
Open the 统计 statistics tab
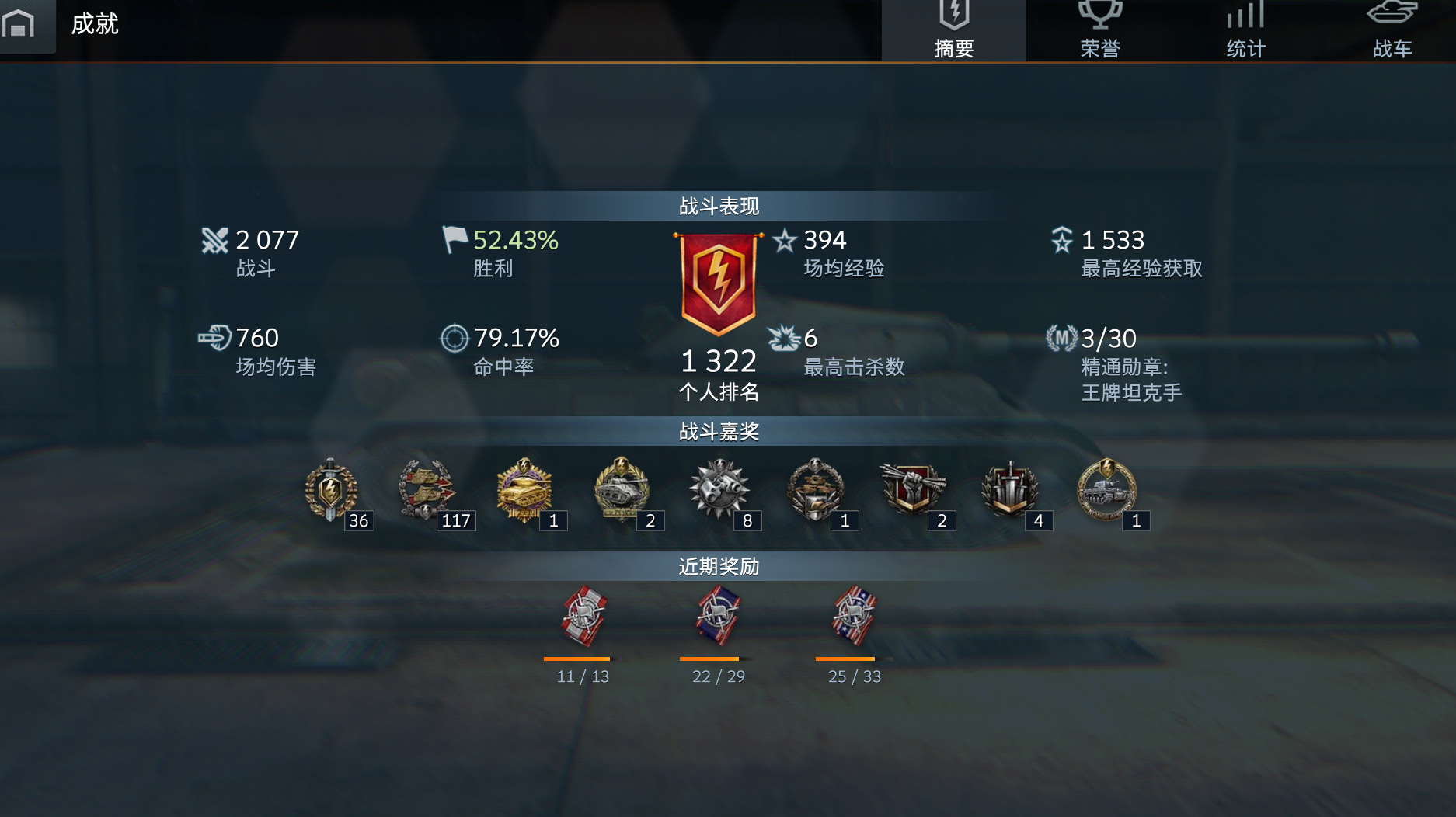coord(1245,30)
